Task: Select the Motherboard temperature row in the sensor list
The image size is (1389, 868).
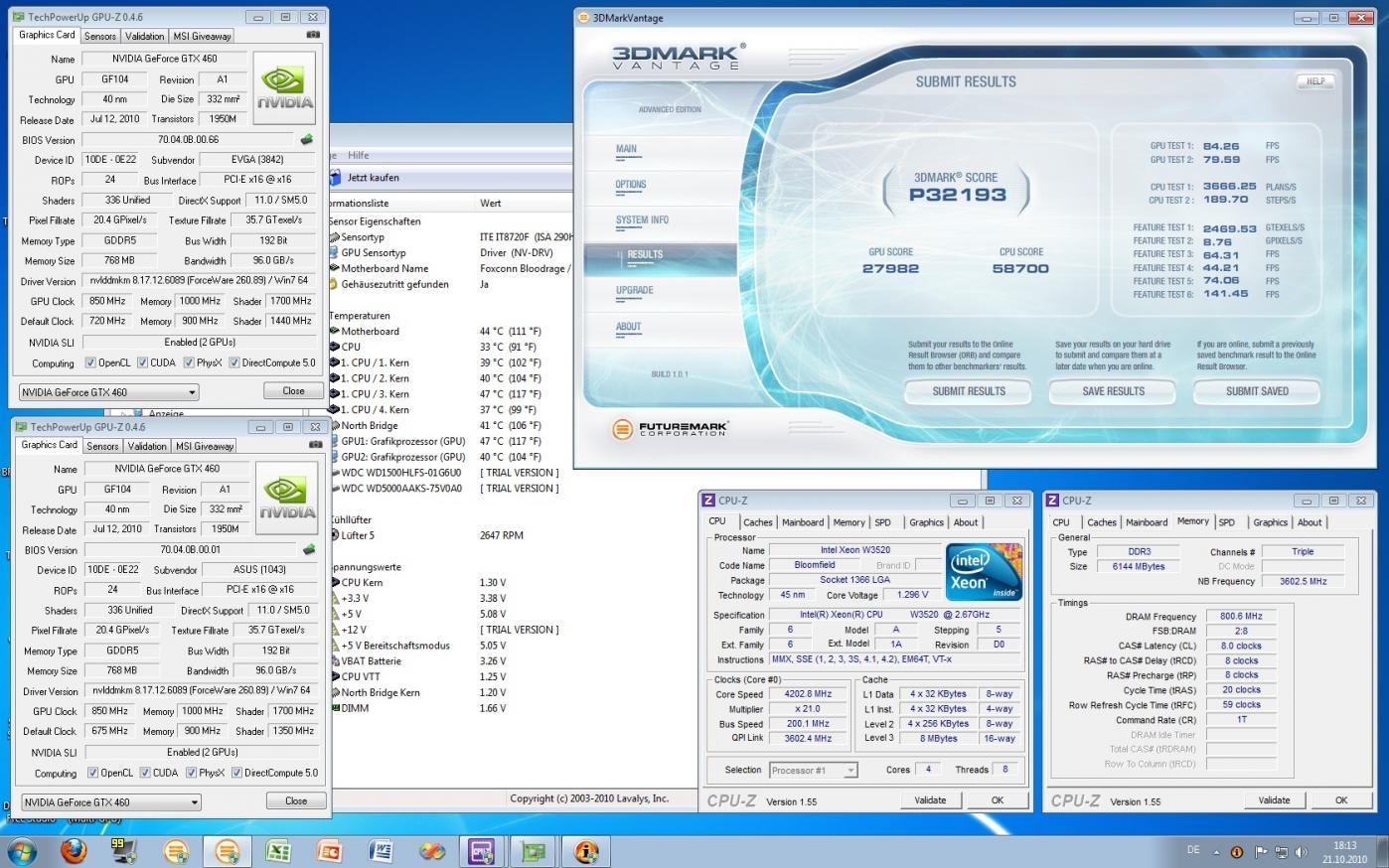Action: click(x=452, y=332)
